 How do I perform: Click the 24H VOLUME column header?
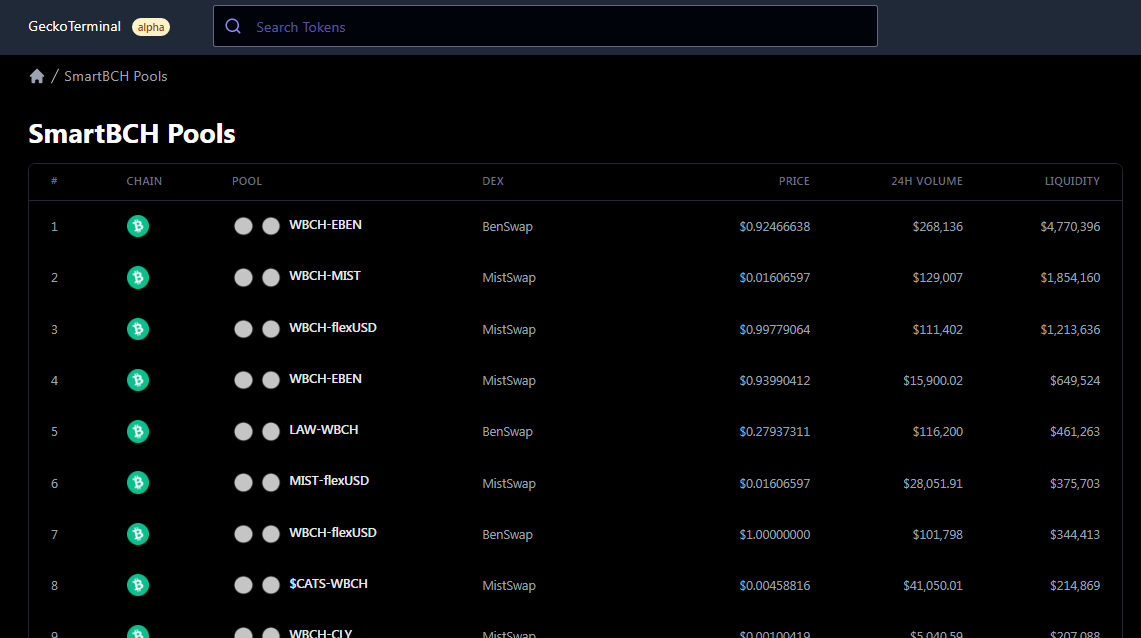[926, 181]
